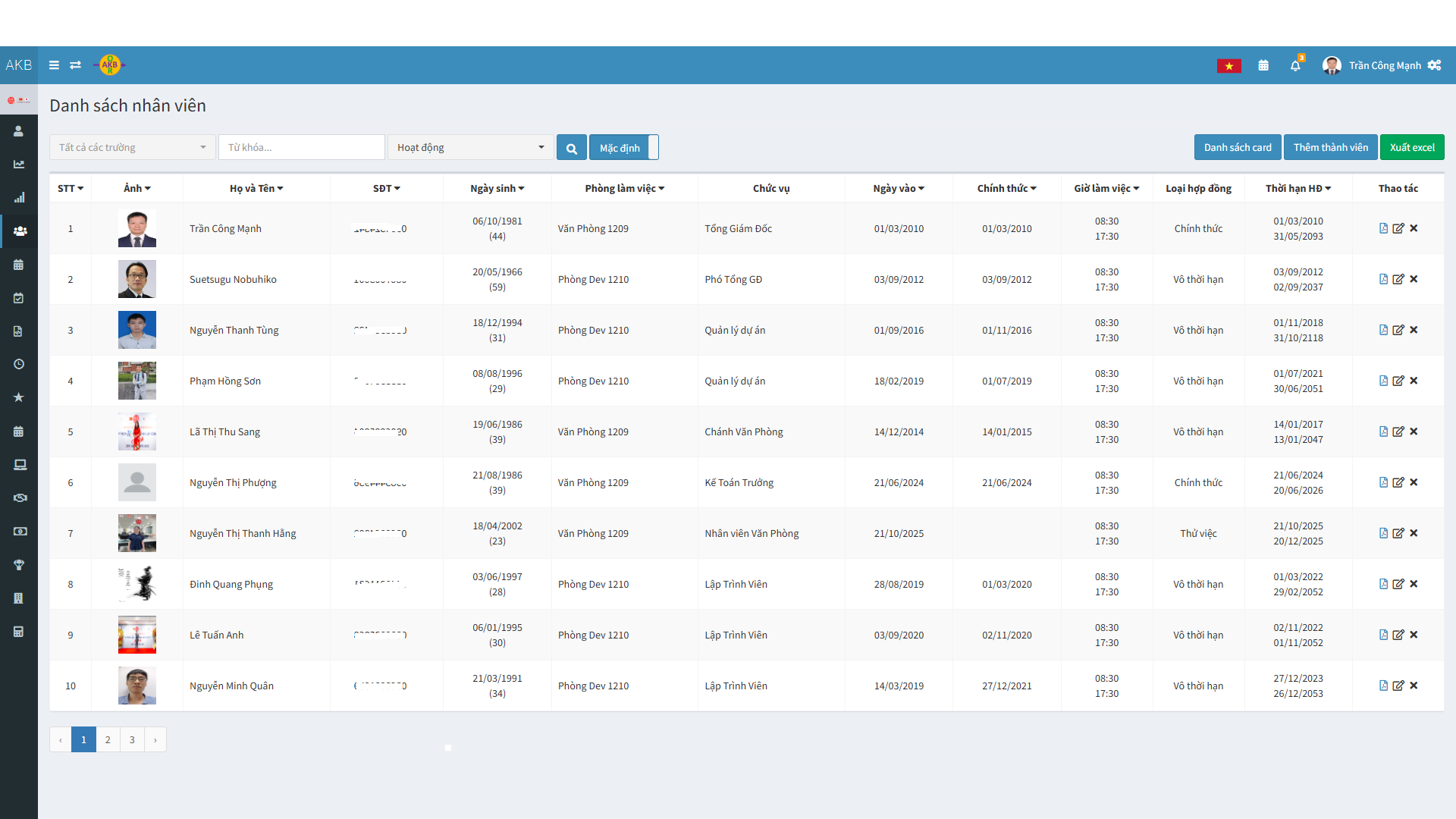
Task: Open the 'Hoạt động' status dropdown
Action: [470, 147]
